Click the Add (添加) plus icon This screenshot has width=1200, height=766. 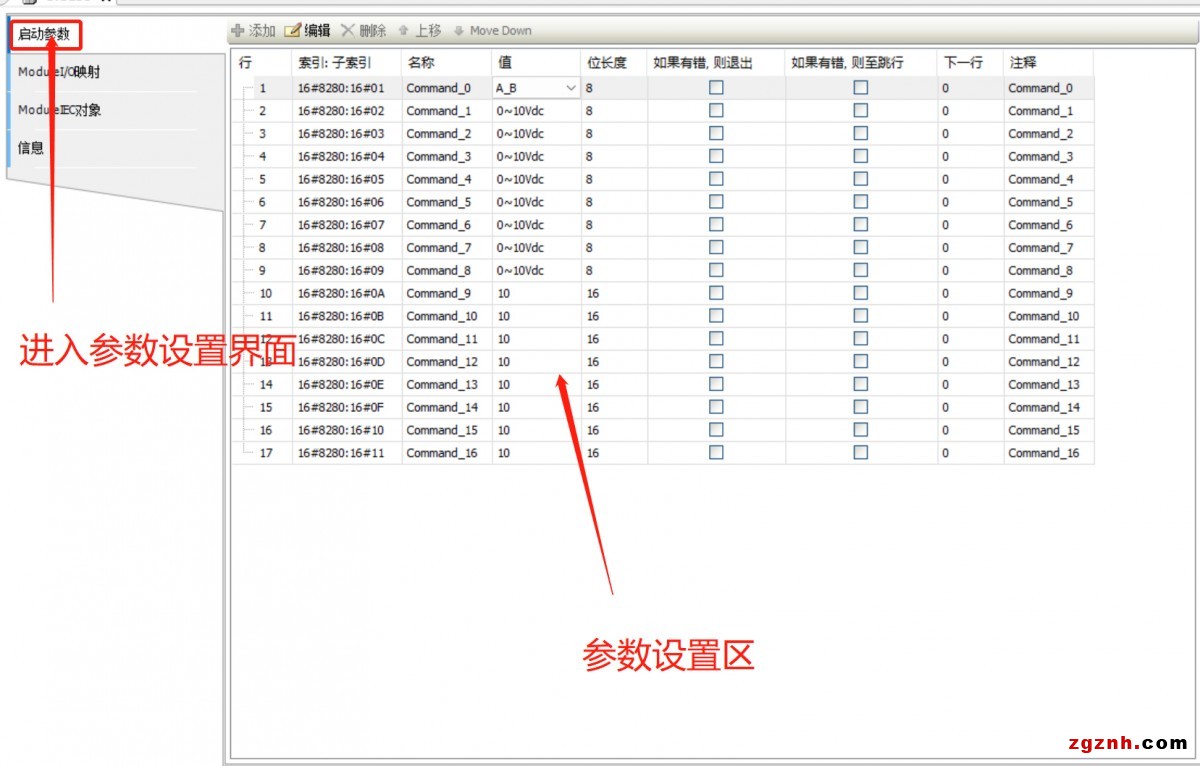point(238,31)
